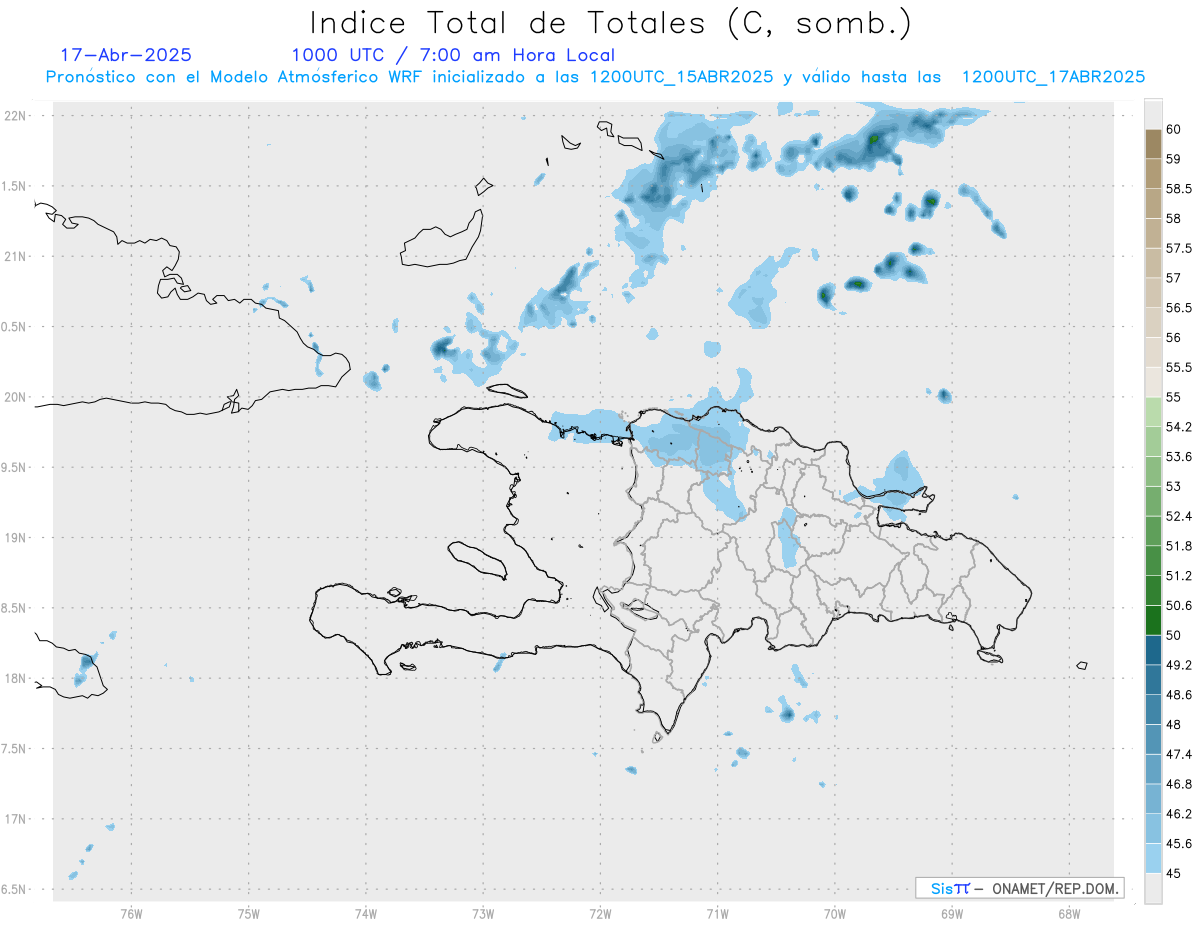Viewport: 1200px width, 927px height.
Task: Click the color scale value '56.5'
Action: tap(1178, 308)
